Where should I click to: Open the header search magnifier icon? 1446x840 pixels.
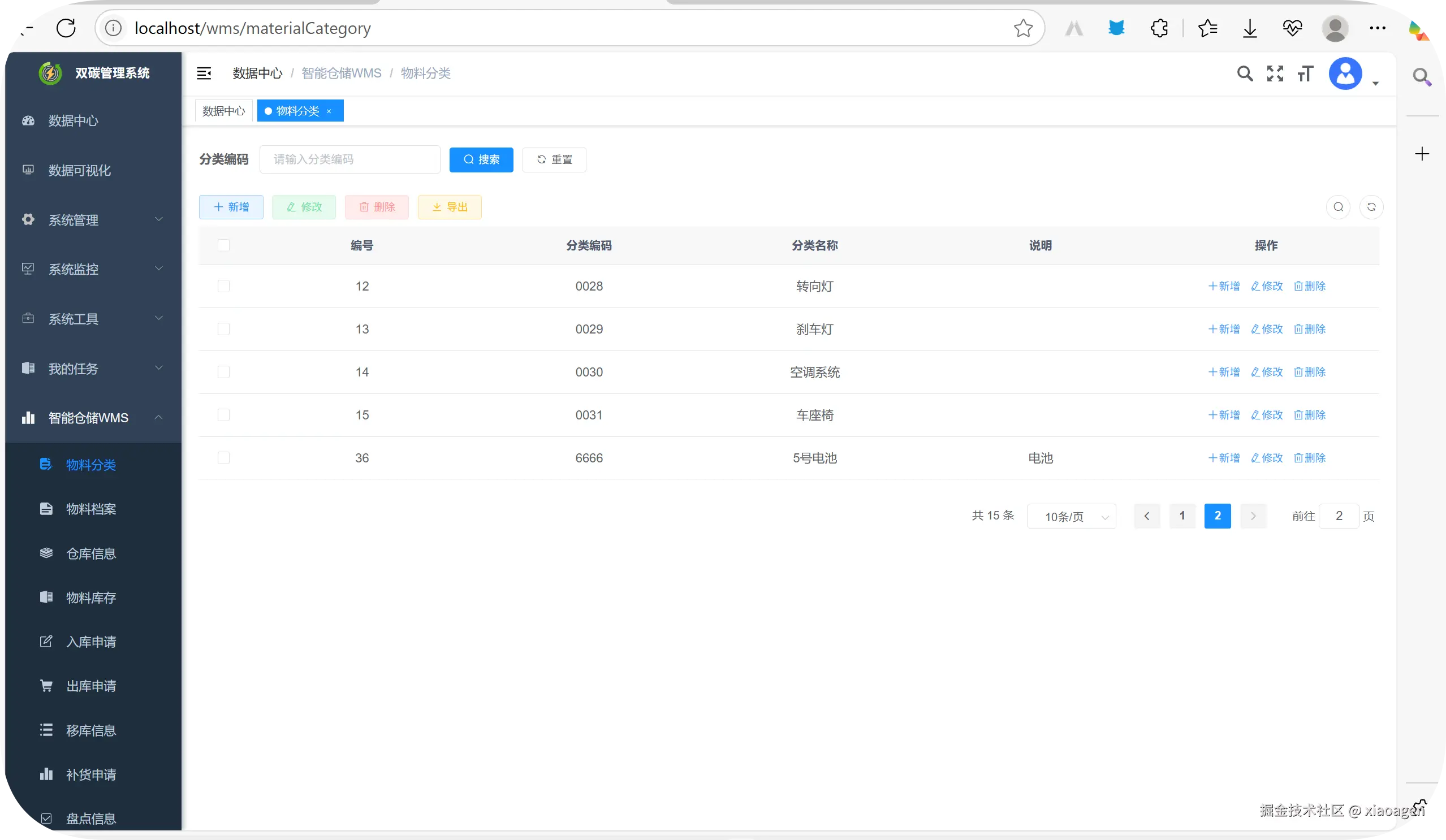click(1244, 73)
